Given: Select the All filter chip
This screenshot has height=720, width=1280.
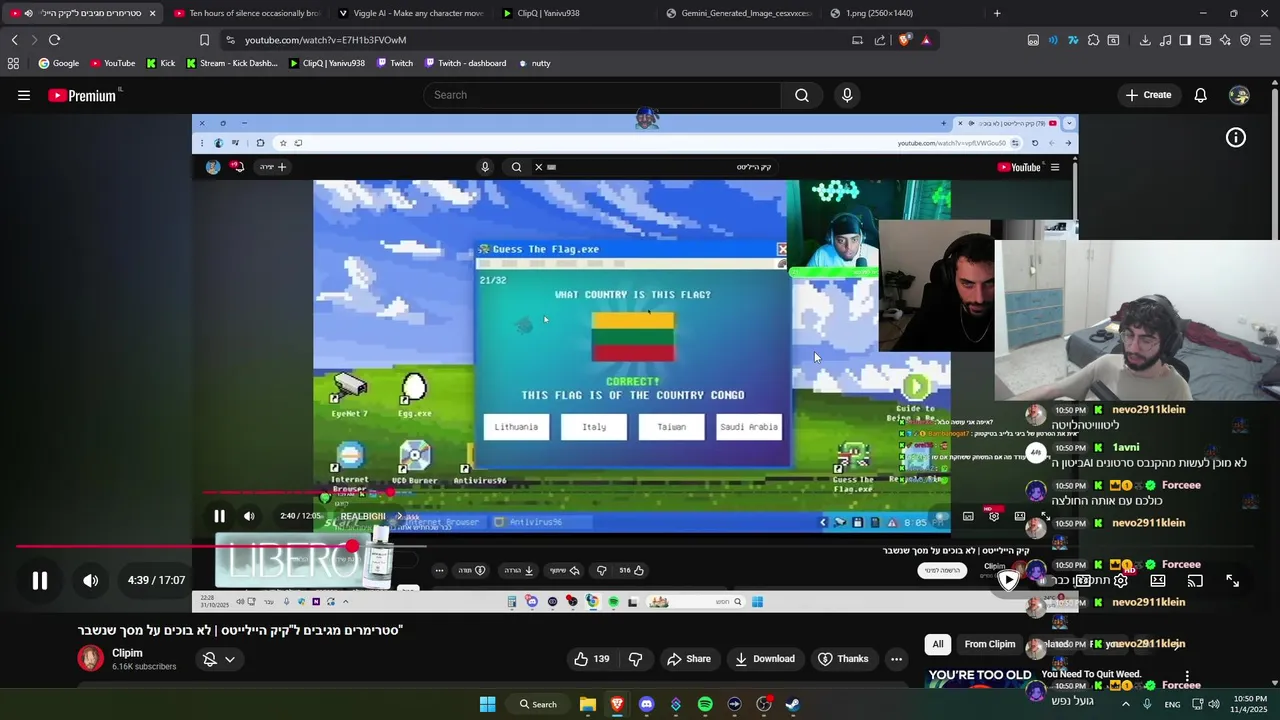Looking at the screenshot, I should (x=938, y=644).
